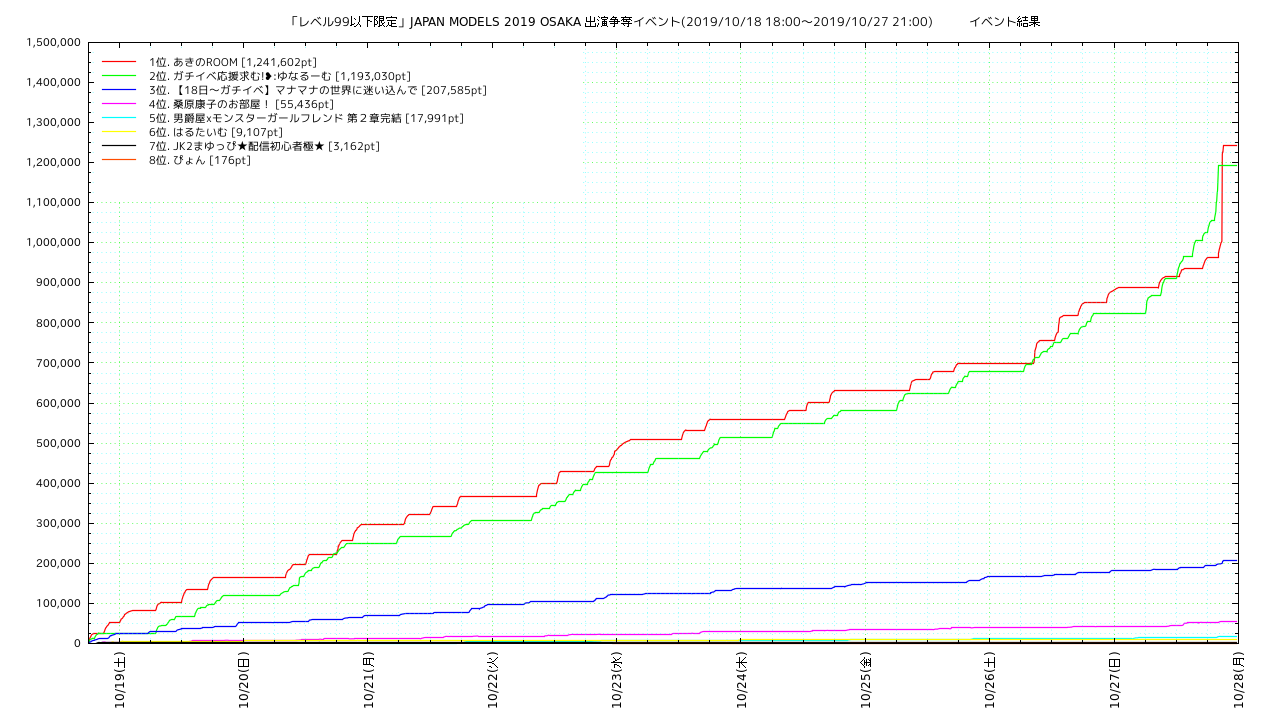Click the 10/22(火) date label on x-axis
The image size is (1280, 720).
point(493,681)
